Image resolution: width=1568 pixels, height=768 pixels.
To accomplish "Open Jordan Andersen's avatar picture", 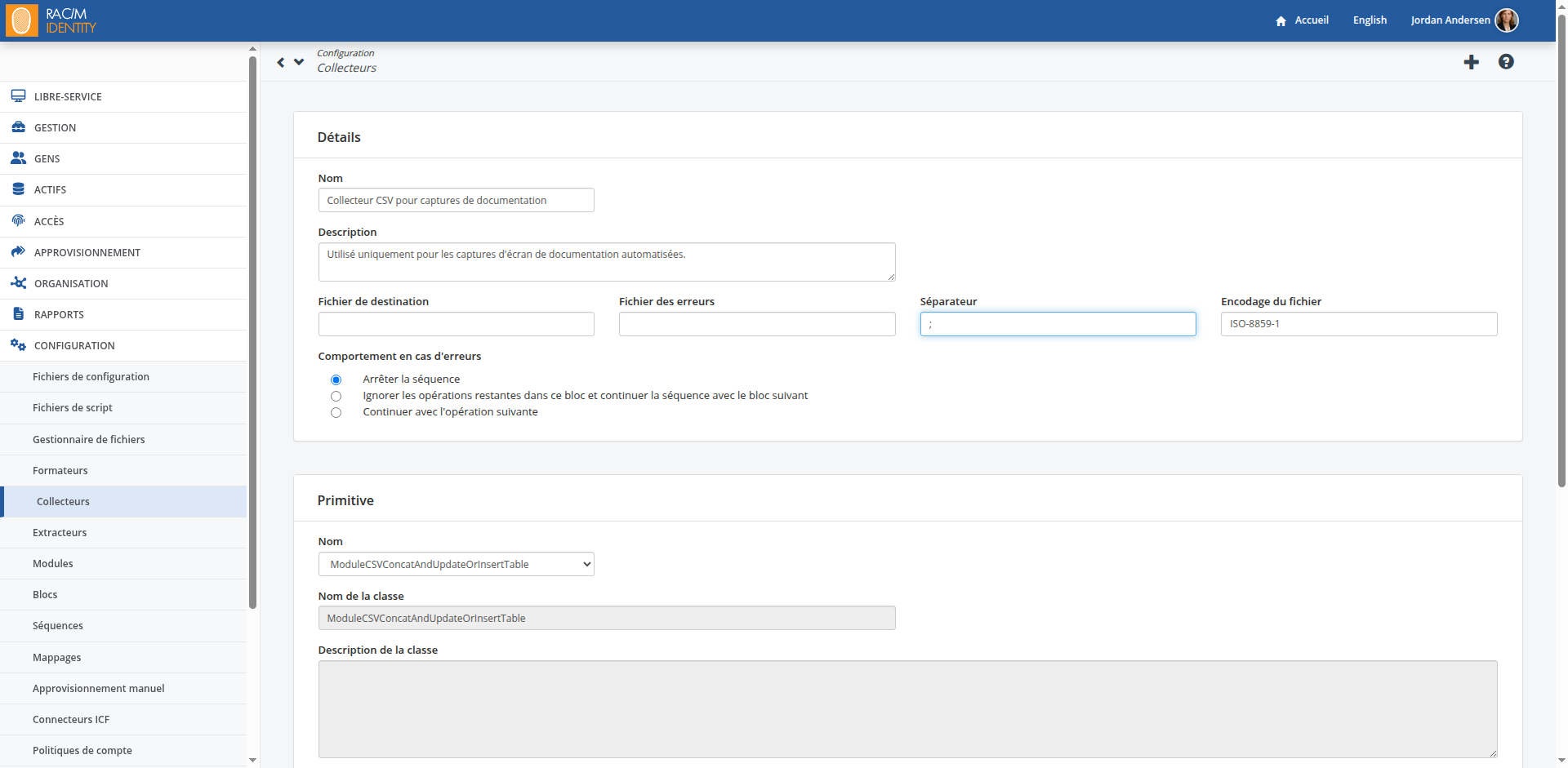I will click(x=1507, y=20).
